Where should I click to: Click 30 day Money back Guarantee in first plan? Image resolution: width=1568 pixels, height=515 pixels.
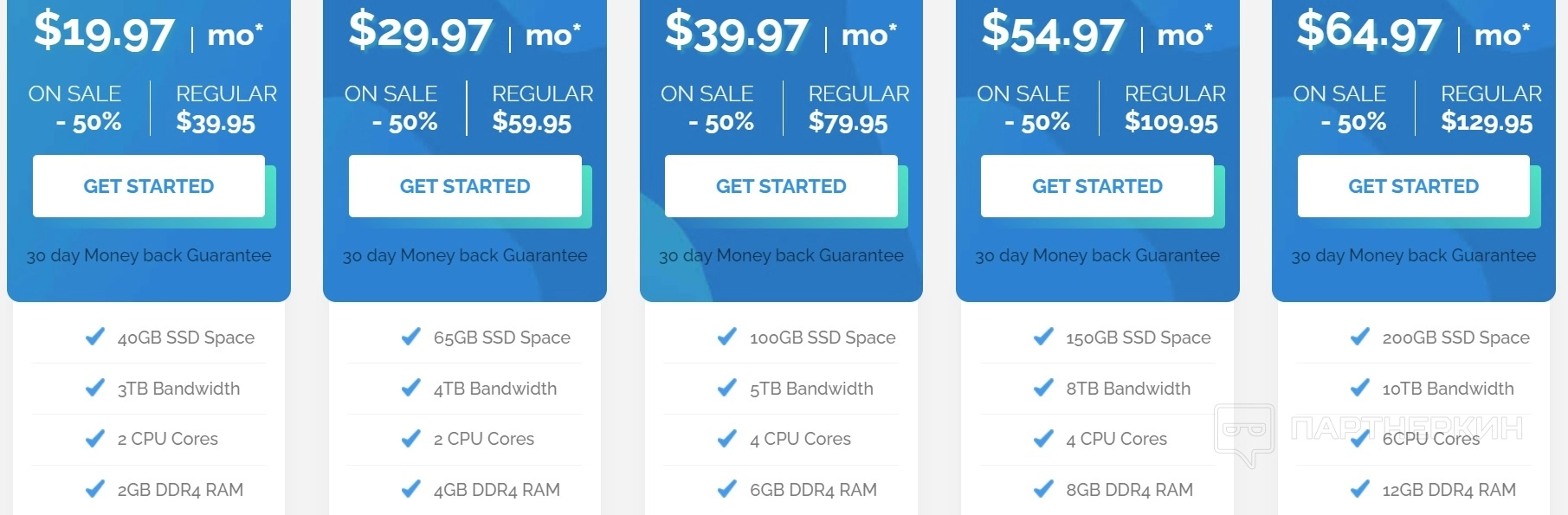[x=149, y=255]
